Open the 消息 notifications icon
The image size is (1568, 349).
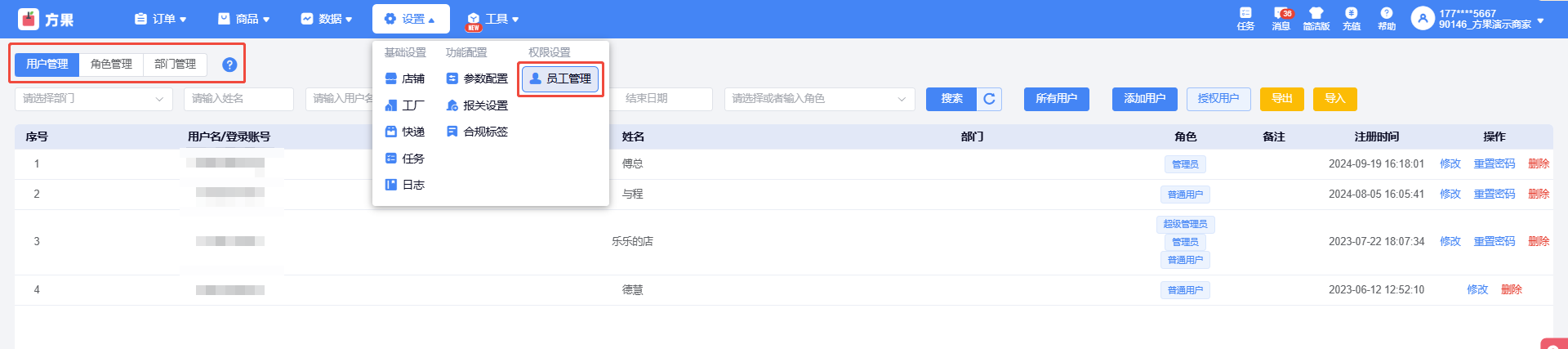pyautogui.click(x=1281, y=18)
